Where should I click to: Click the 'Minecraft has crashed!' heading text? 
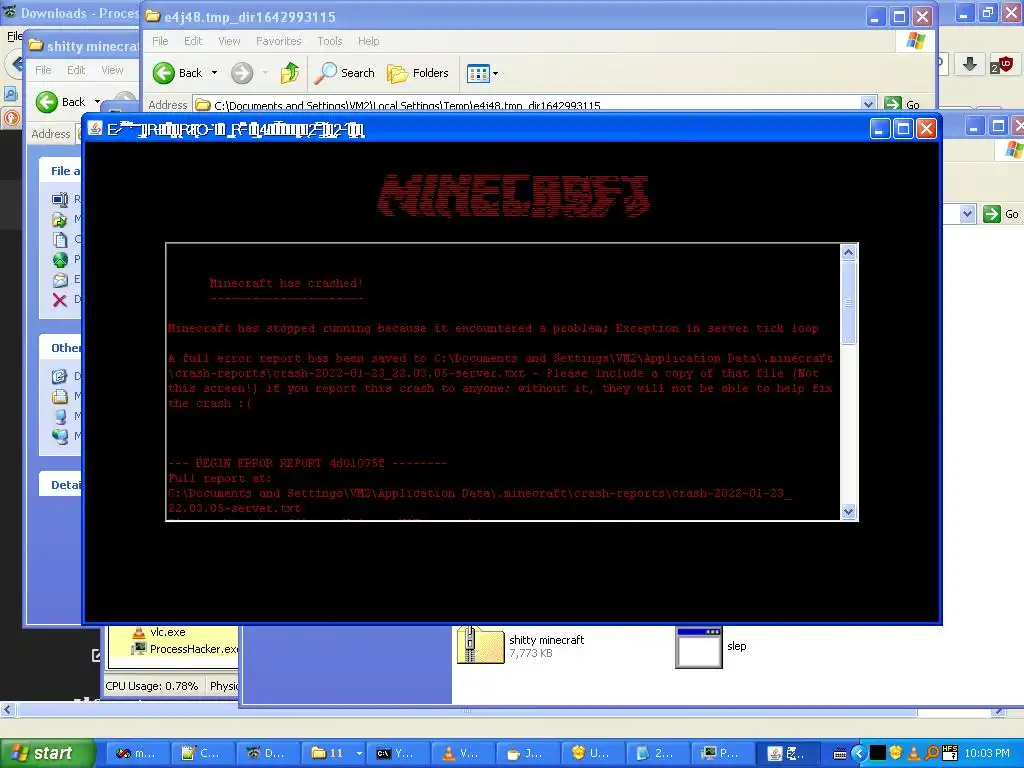pyautogui.click(x=286, y=283)
